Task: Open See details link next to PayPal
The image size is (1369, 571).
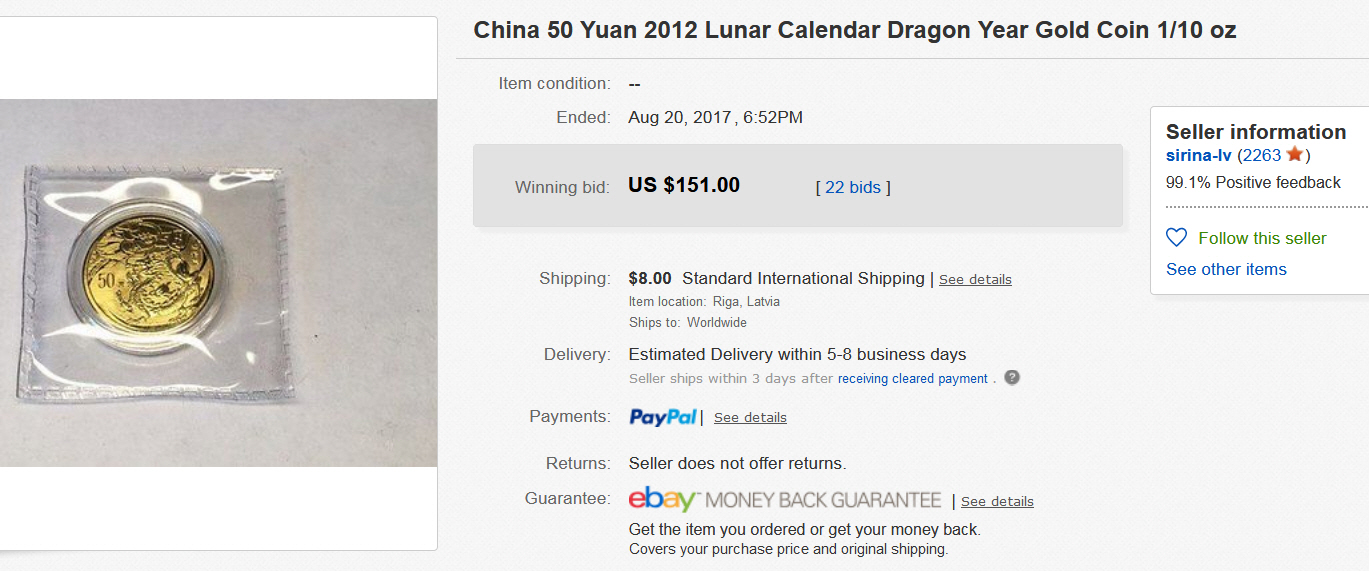Action: tap(750, 417)
